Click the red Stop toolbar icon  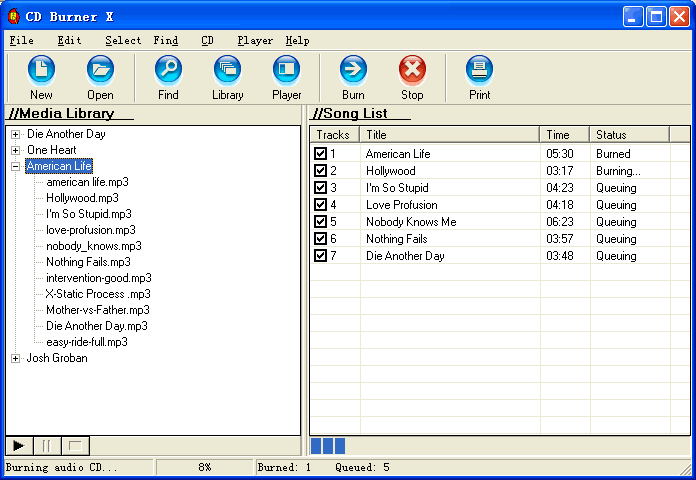click(412, 70)
